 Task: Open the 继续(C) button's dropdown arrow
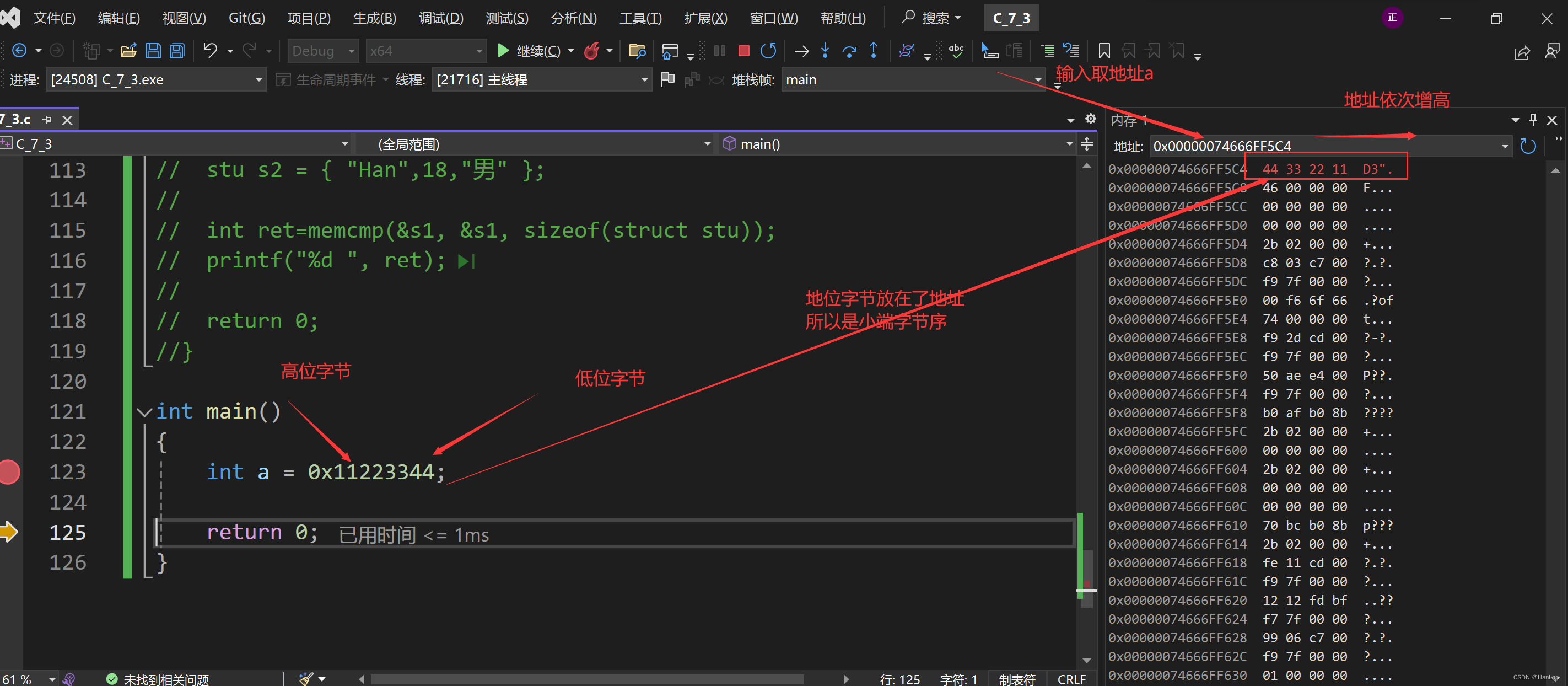click(x=571, y=51)
